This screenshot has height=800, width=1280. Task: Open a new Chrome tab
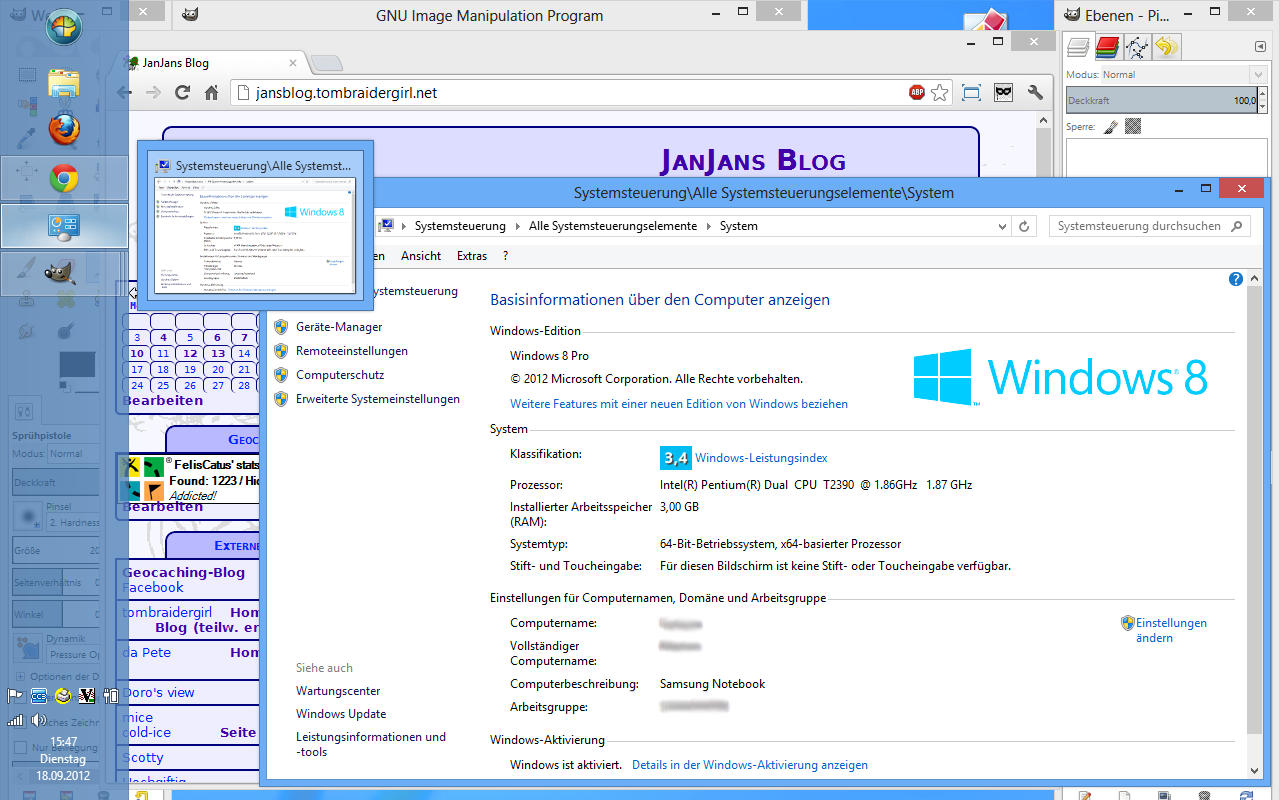coord(326,63)
